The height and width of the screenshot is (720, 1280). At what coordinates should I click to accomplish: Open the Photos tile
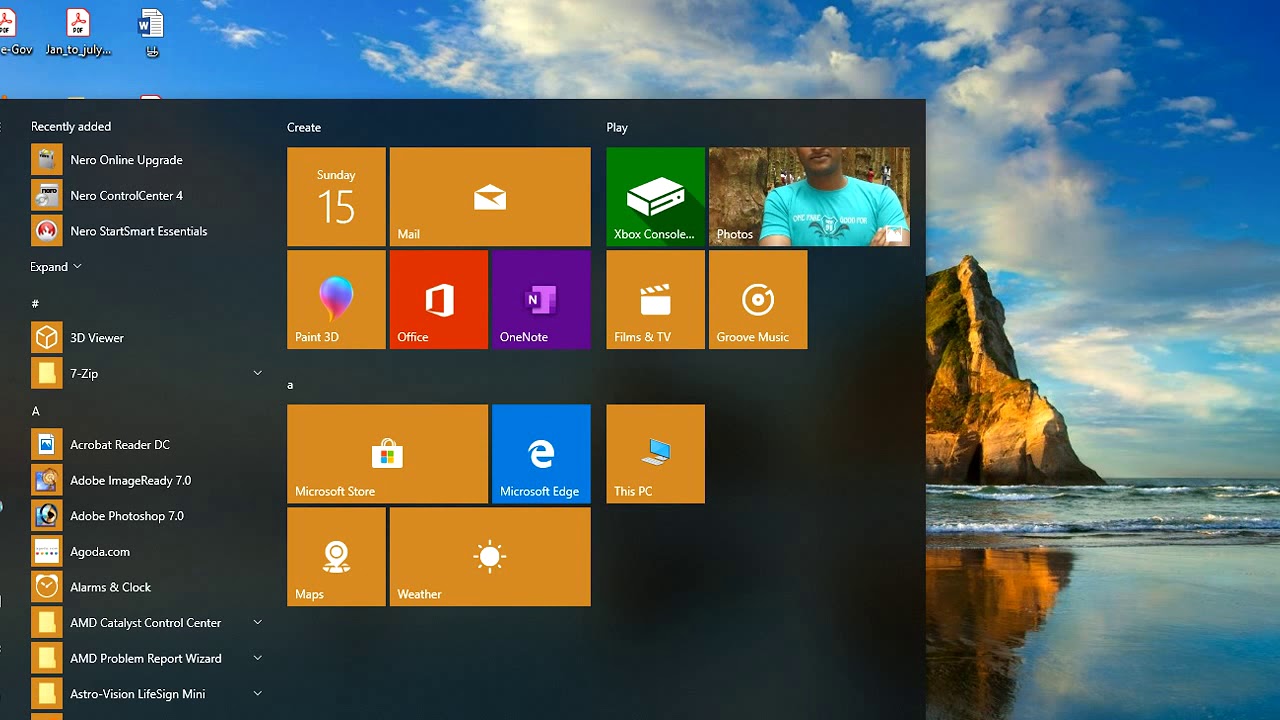point(809,197)
